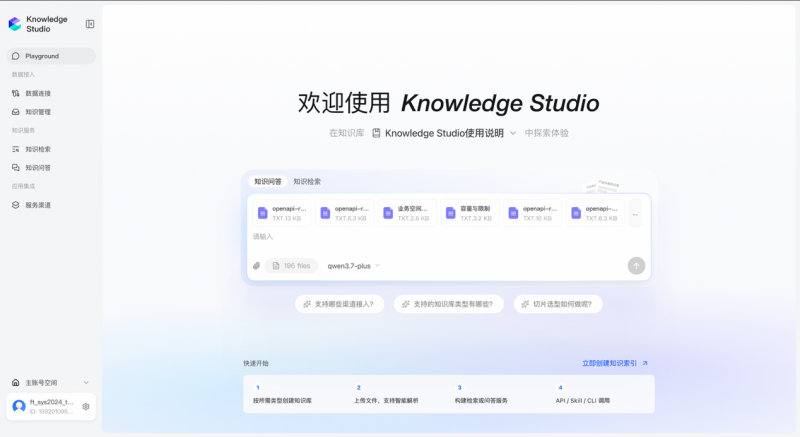800x437 pixels.
Task: Click the Knowledge Studio logo
Action: tap(15, 24)
